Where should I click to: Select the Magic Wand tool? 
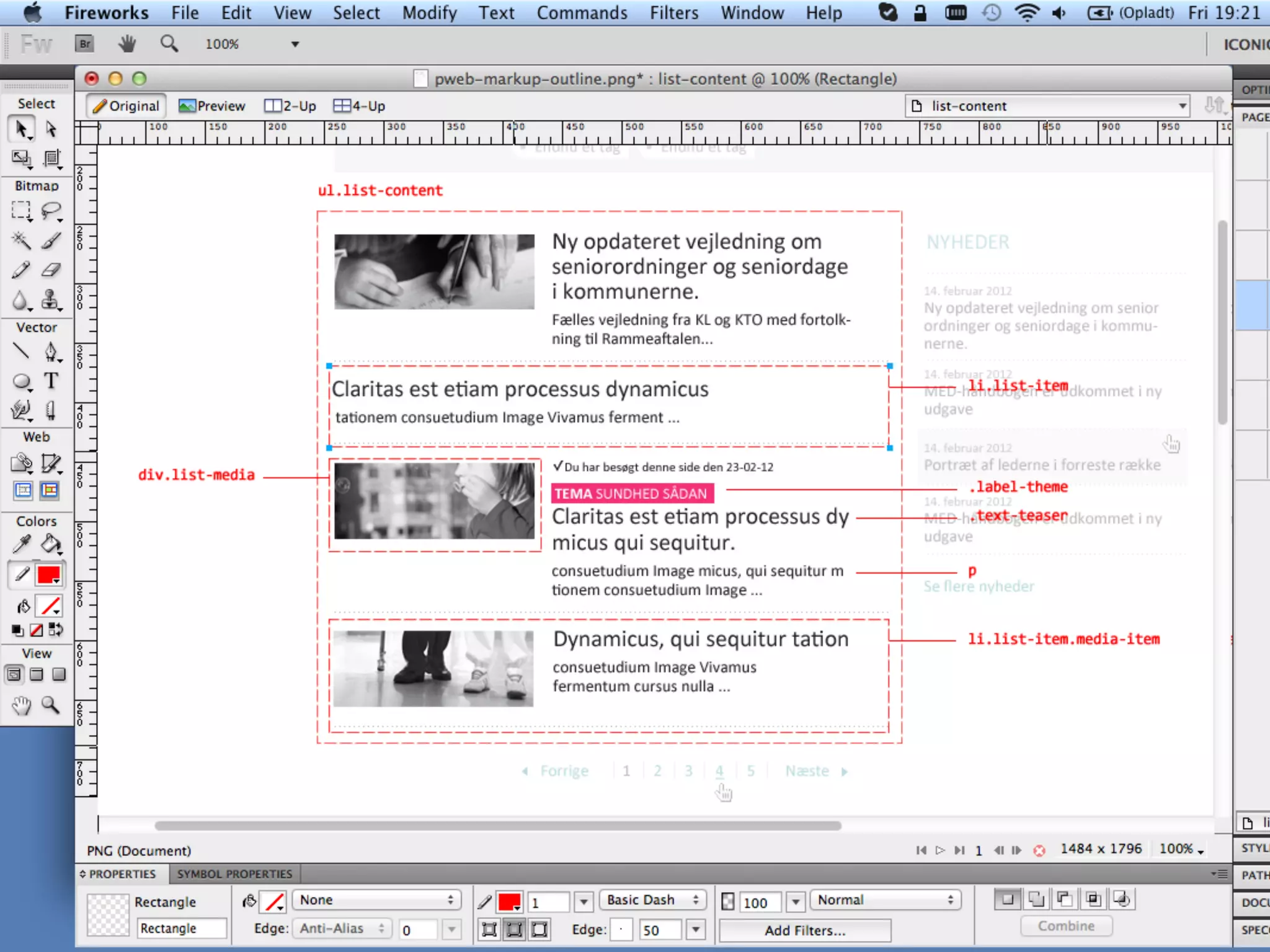(21, 240)
